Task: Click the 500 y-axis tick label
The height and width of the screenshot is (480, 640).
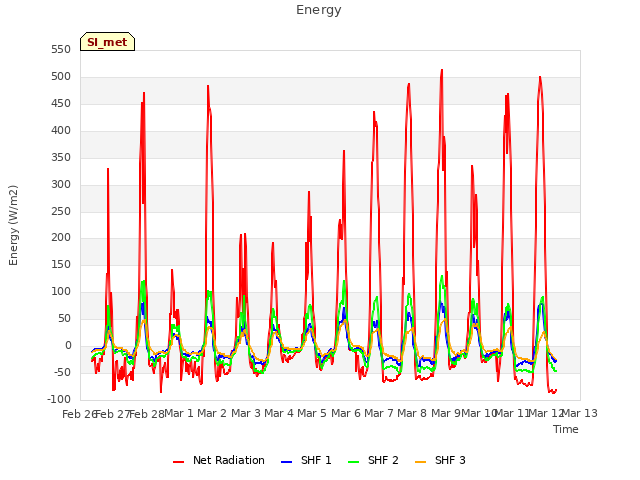Action: [61, 77]
